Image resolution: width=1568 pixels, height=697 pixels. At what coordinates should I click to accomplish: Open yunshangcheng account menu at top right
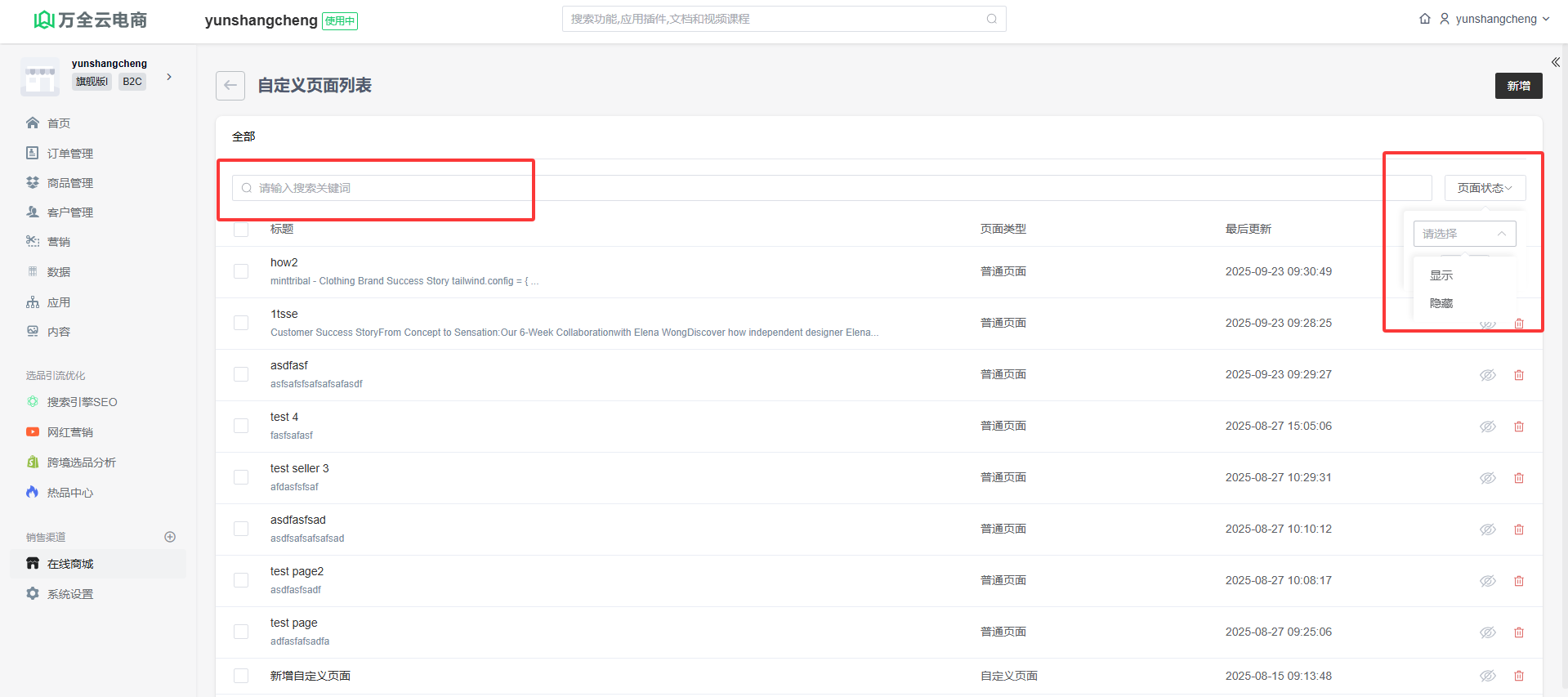pyautogui.click(x=1494, y=19)
